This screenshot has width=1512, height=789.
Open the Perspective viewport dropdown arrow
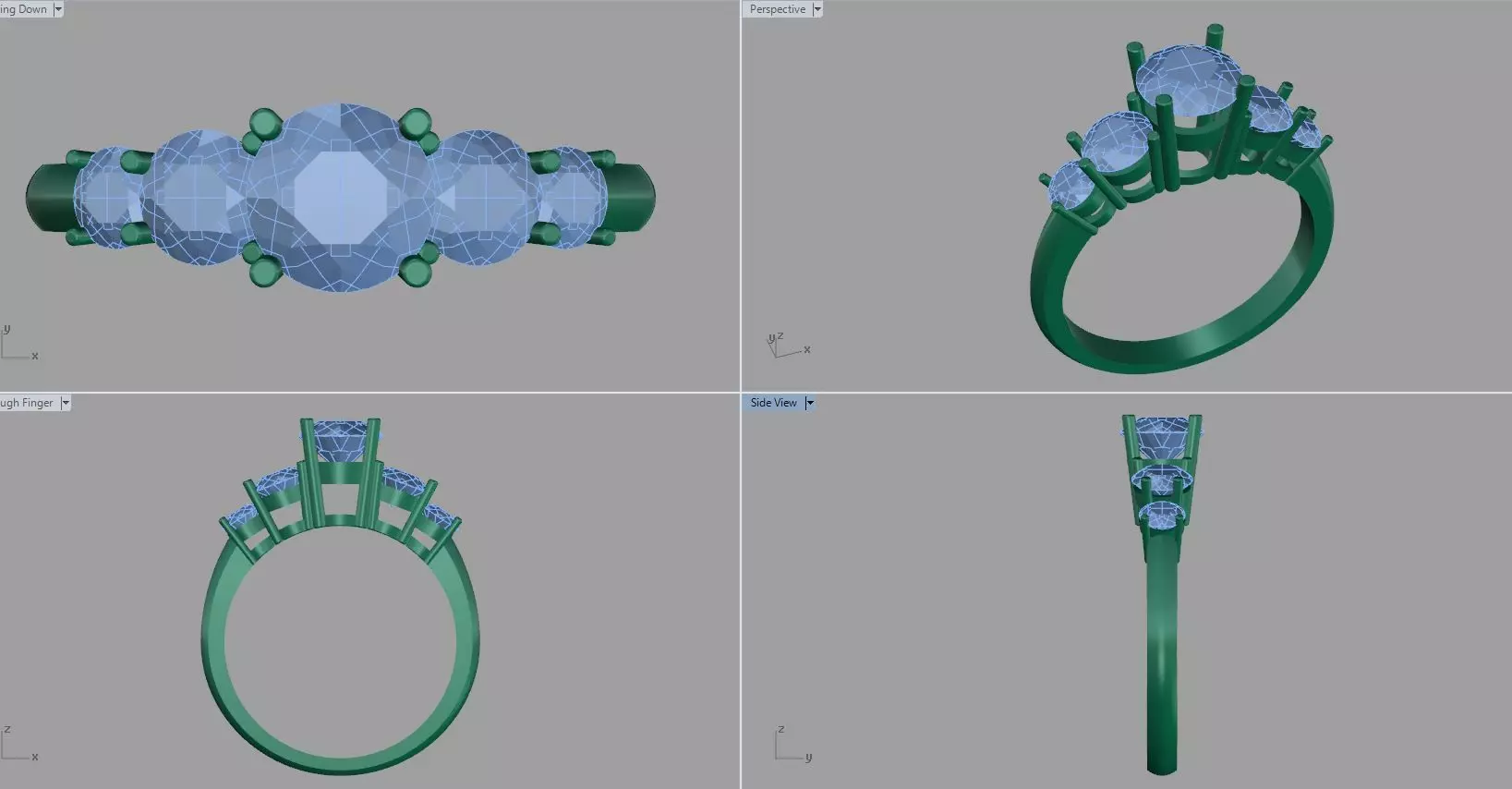point(817,9)
